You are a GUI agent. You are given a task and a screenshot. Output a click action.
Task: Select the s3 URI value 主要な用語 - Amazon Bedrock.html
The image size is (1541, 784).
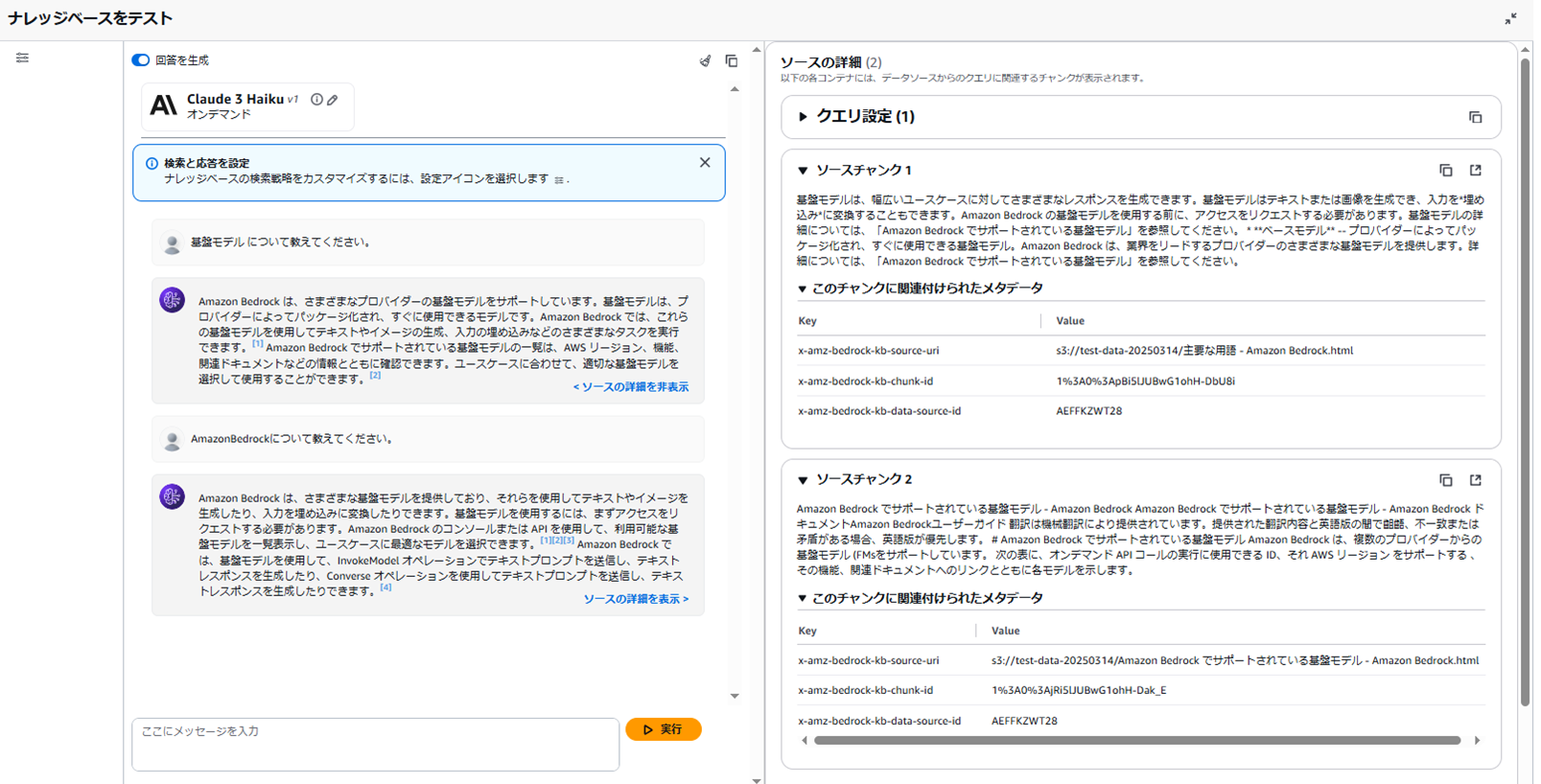1204,351
